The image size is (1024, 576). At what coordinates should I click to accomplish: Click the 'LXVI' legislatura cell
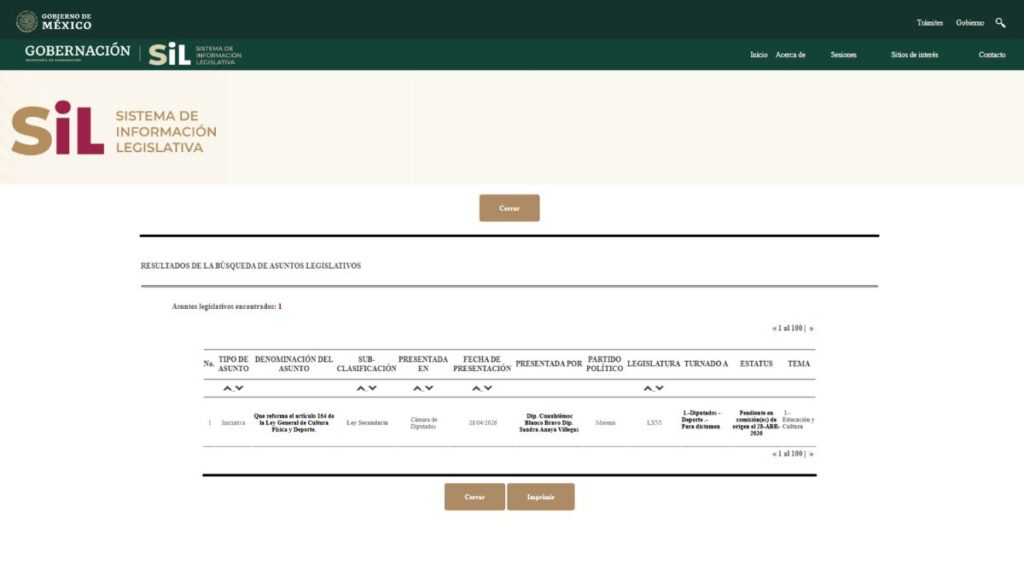[654, 423]
